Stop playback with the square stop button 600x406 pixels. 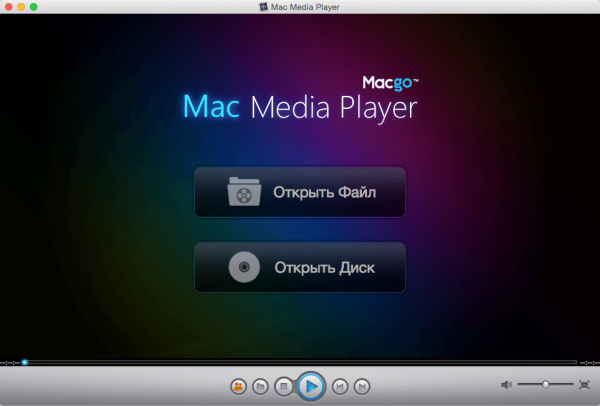284,387
